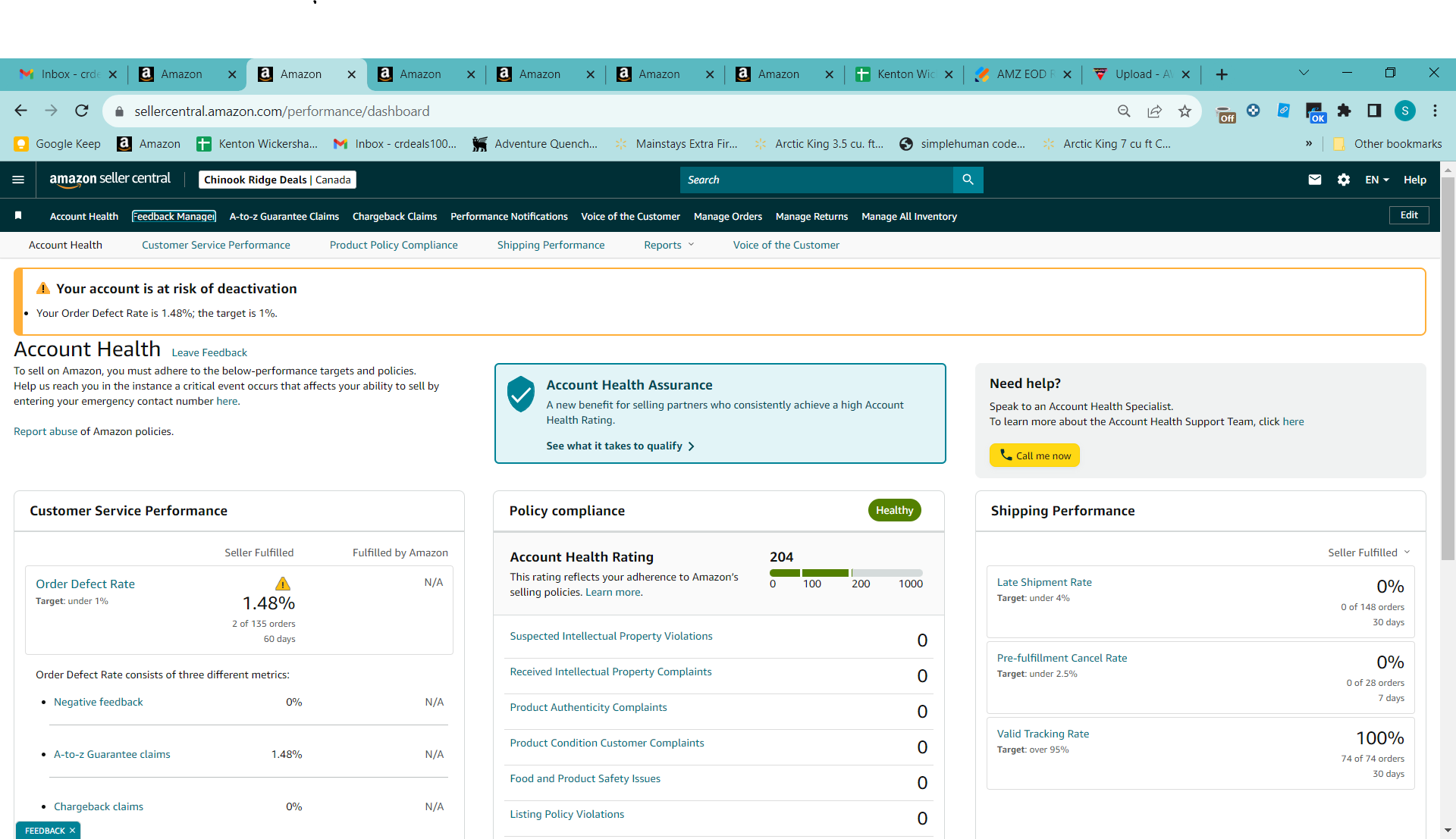Screen dimensions: 1456x839
Task: Click the site lock icon in address bar
Action: click(119, 111)
